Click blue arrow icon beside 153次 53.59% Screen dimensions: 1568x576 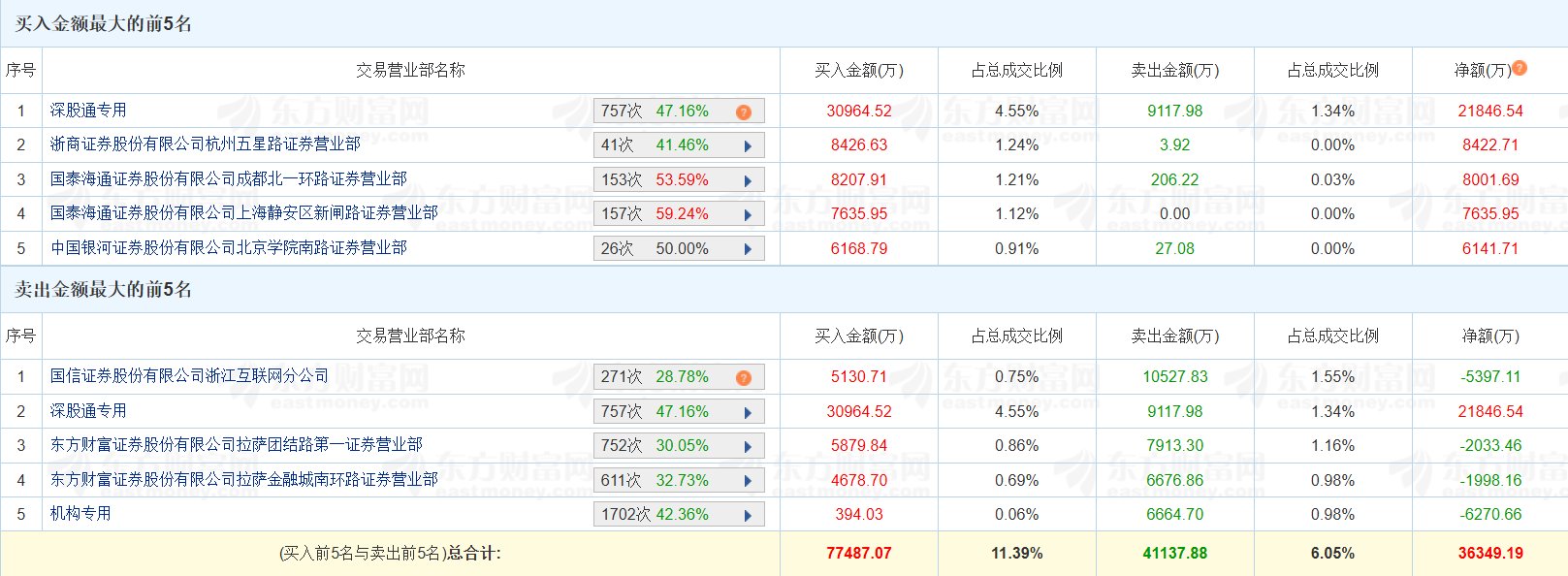748,181
